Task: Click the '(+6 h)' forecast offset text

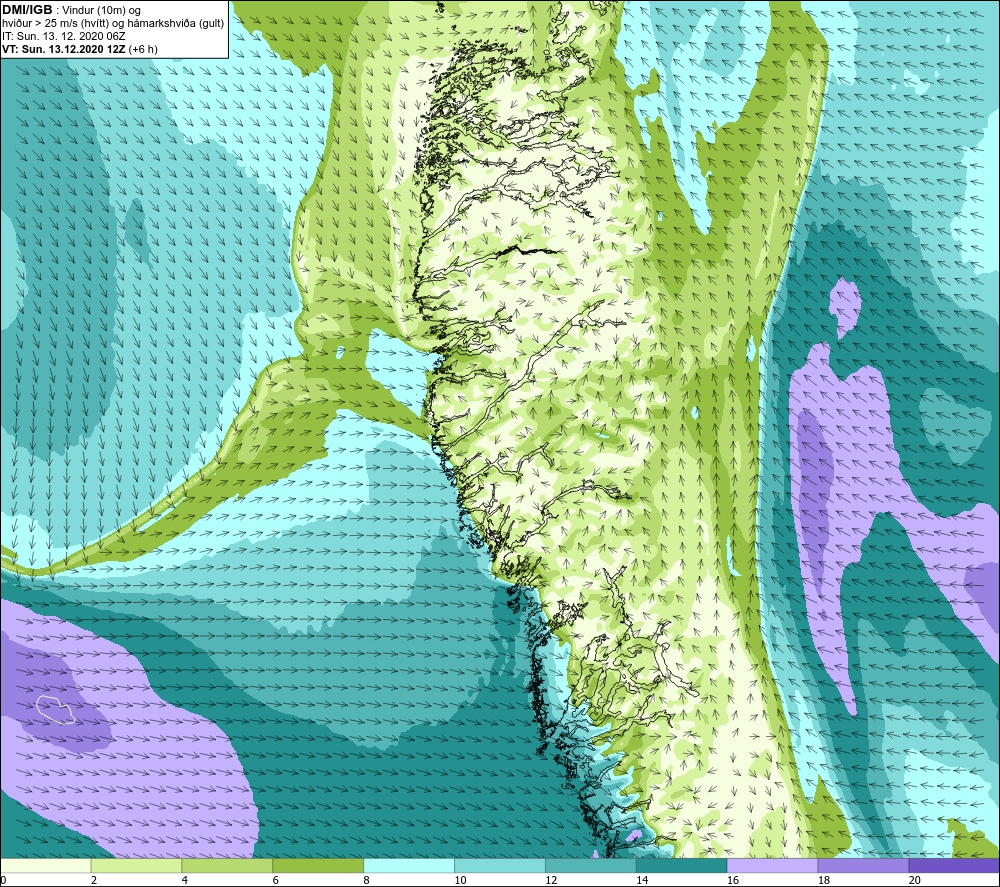Action: coord(143,49)
